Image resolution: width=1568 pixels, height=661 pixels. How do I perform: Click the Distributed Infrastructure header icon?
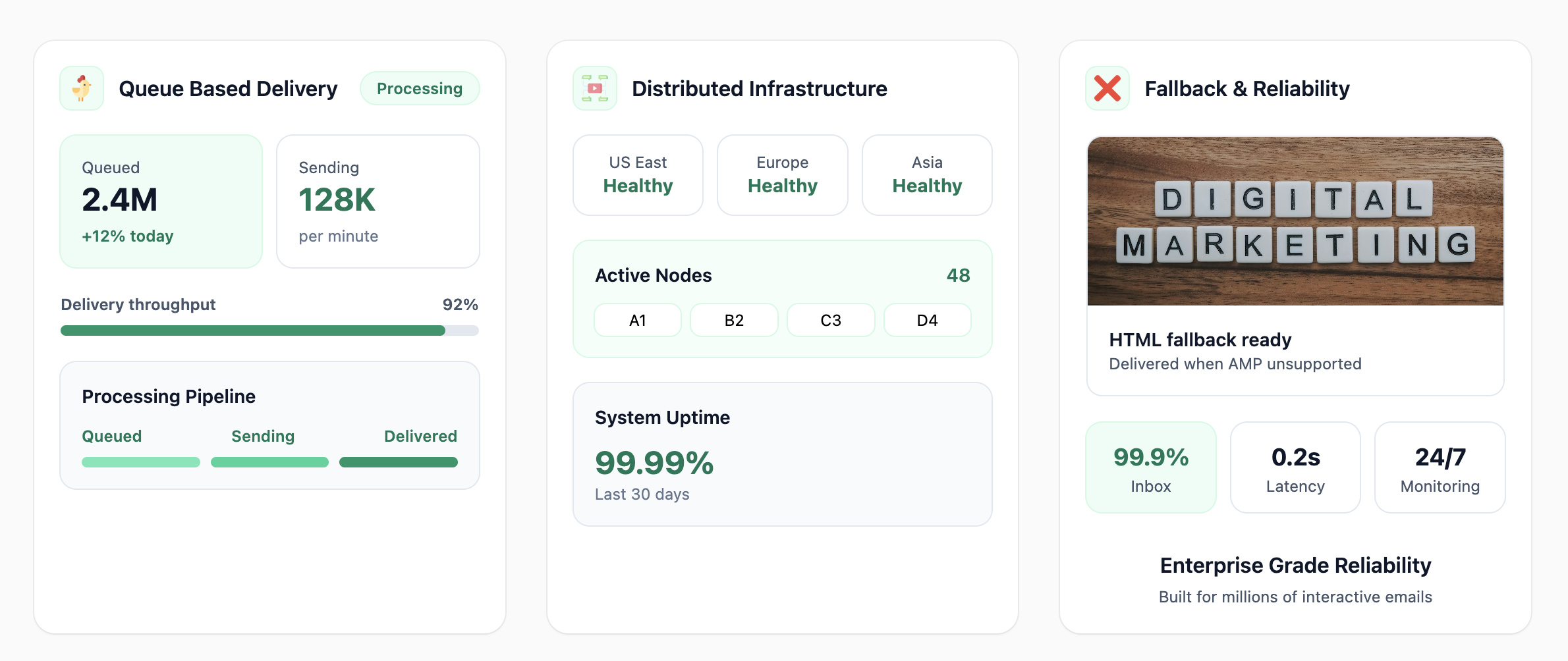click(594, 88)
